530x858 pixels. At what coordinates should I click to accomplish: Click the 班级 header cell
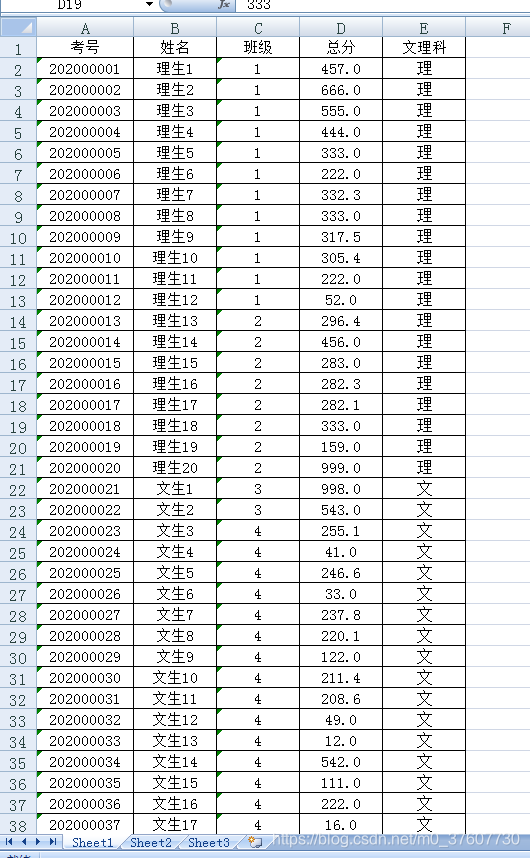[x=258, y=48]
